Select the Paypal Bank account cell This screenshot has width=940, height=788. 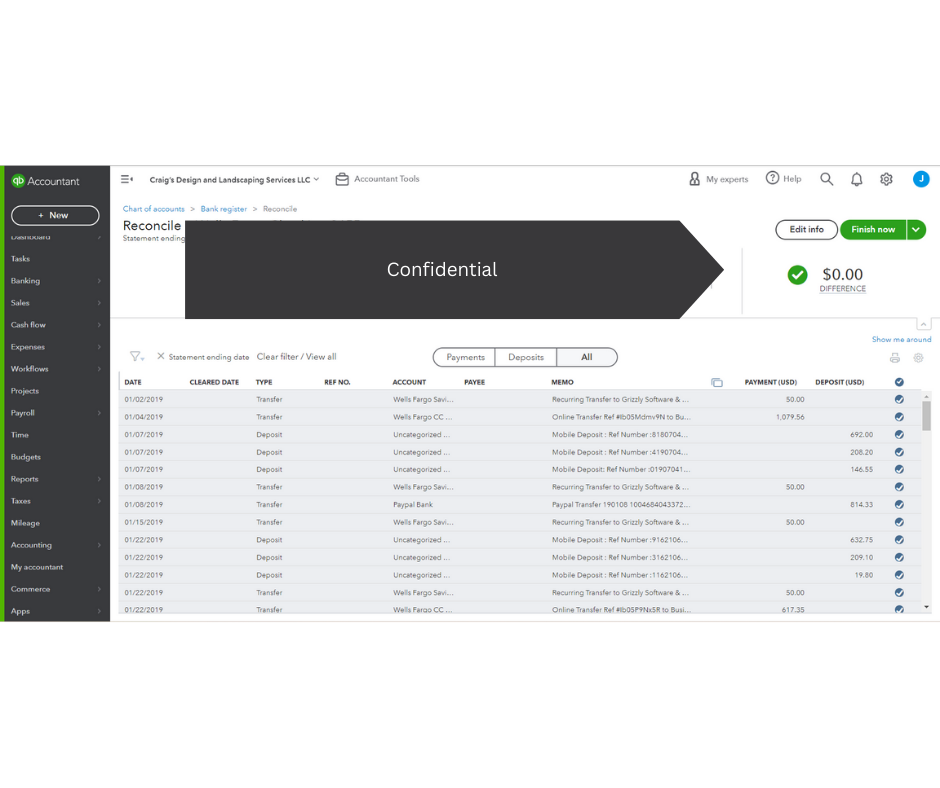[x=412, y=505]
